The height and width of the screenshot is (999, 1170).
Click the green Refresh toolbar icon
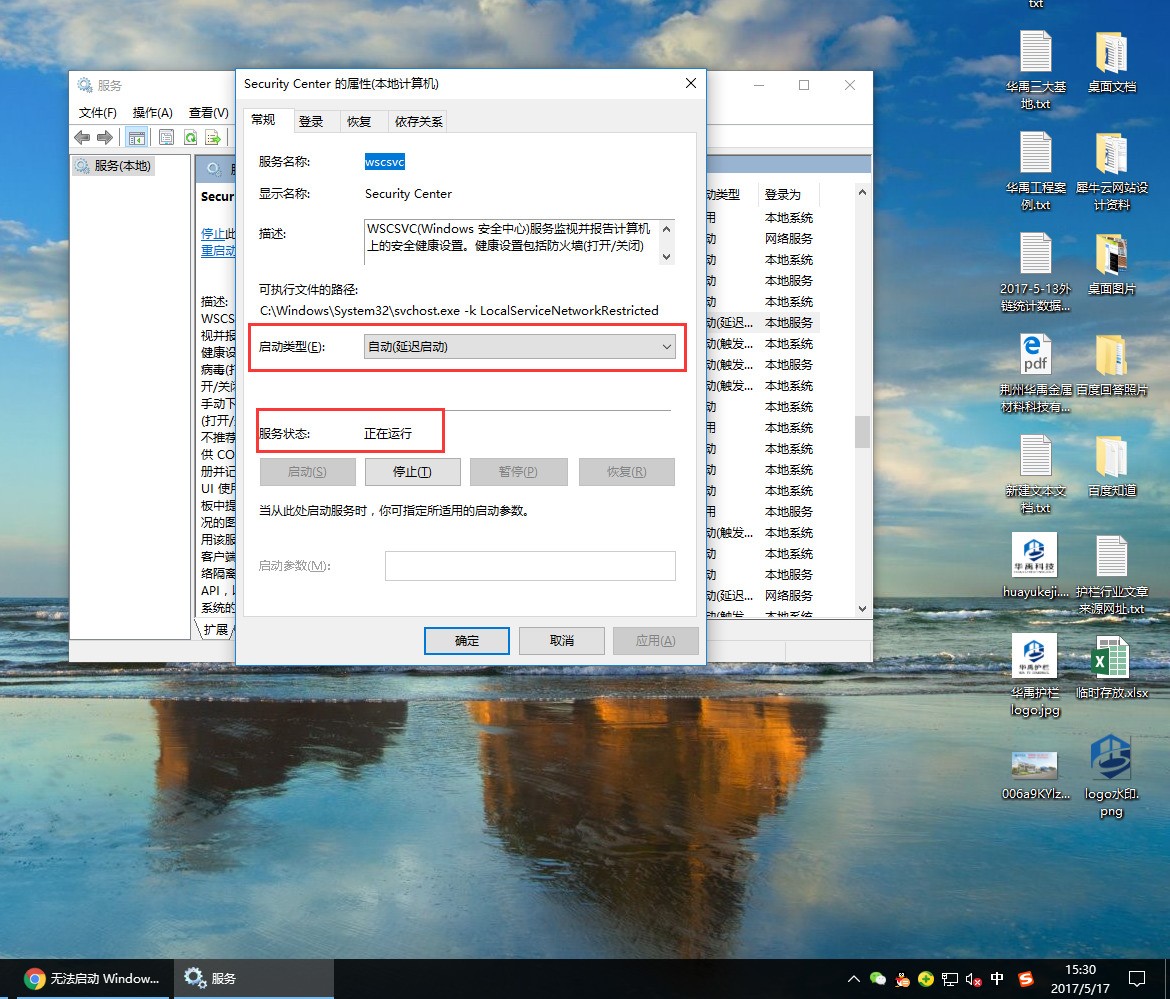(190, 137)
